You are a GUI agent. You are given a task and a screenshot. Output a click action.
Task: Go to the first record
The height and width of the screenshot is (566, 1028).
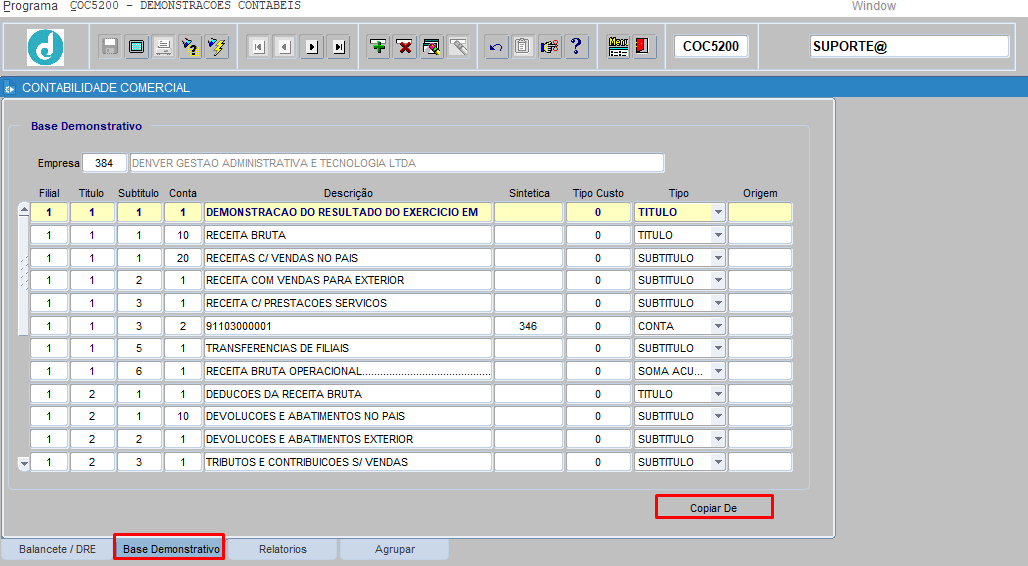tap(258, 47)
